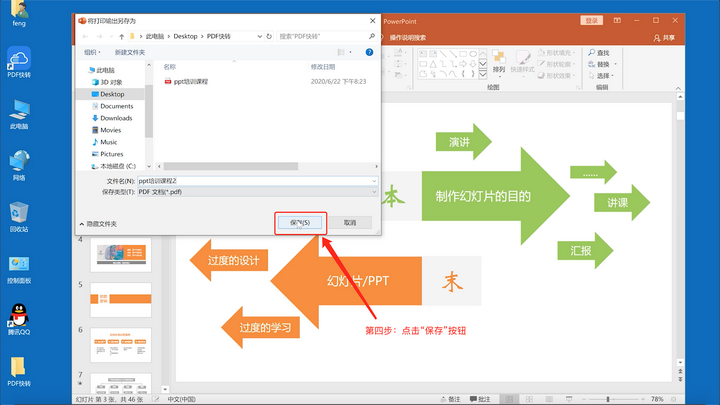The height and width of the screenshot is (405, 720).
Task: Open recent locations dropdown beside nav arrows
Action: pyautogui.click(x=111, y=36)
